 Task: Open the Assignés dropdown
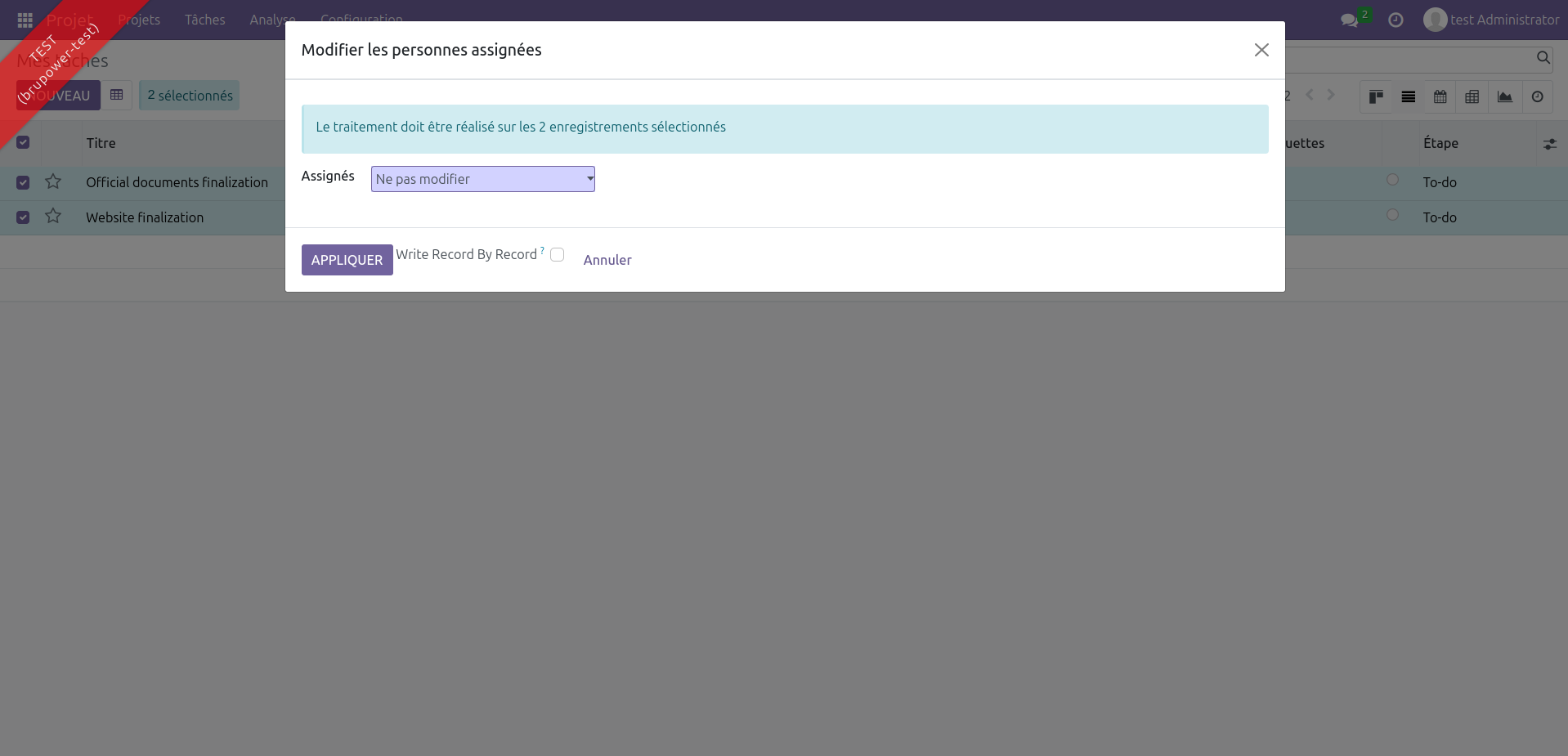pyautogui.click(x=482, y=179)
